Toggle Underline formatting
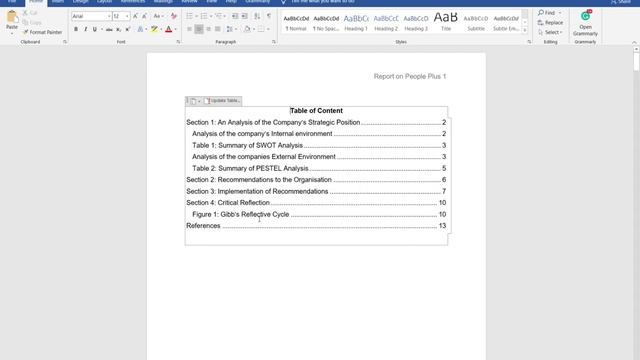 95,29
